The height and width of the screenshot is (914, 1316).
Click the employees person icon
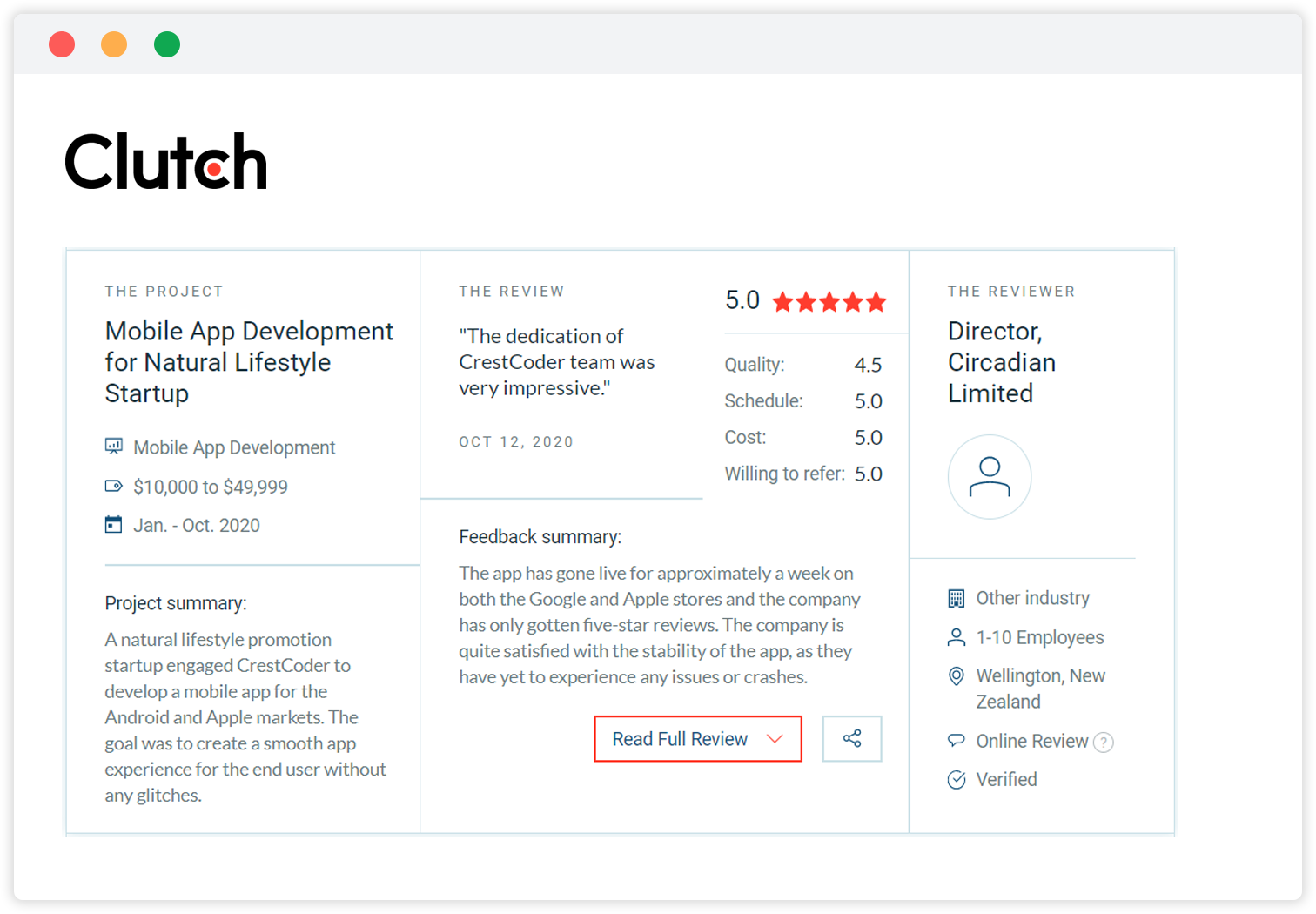pos(957,637)
